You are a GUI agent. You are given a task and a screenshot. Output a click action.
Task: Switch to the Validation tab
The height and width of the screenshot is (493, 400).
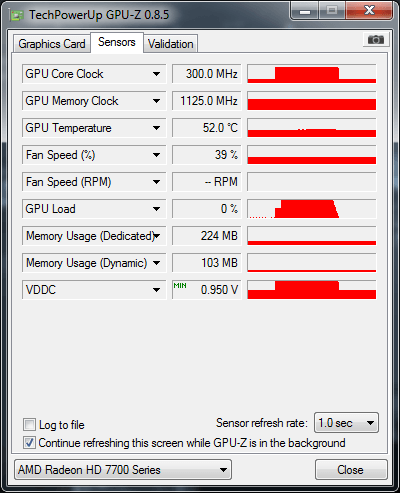pyautogui.click(x=171, y=44)
